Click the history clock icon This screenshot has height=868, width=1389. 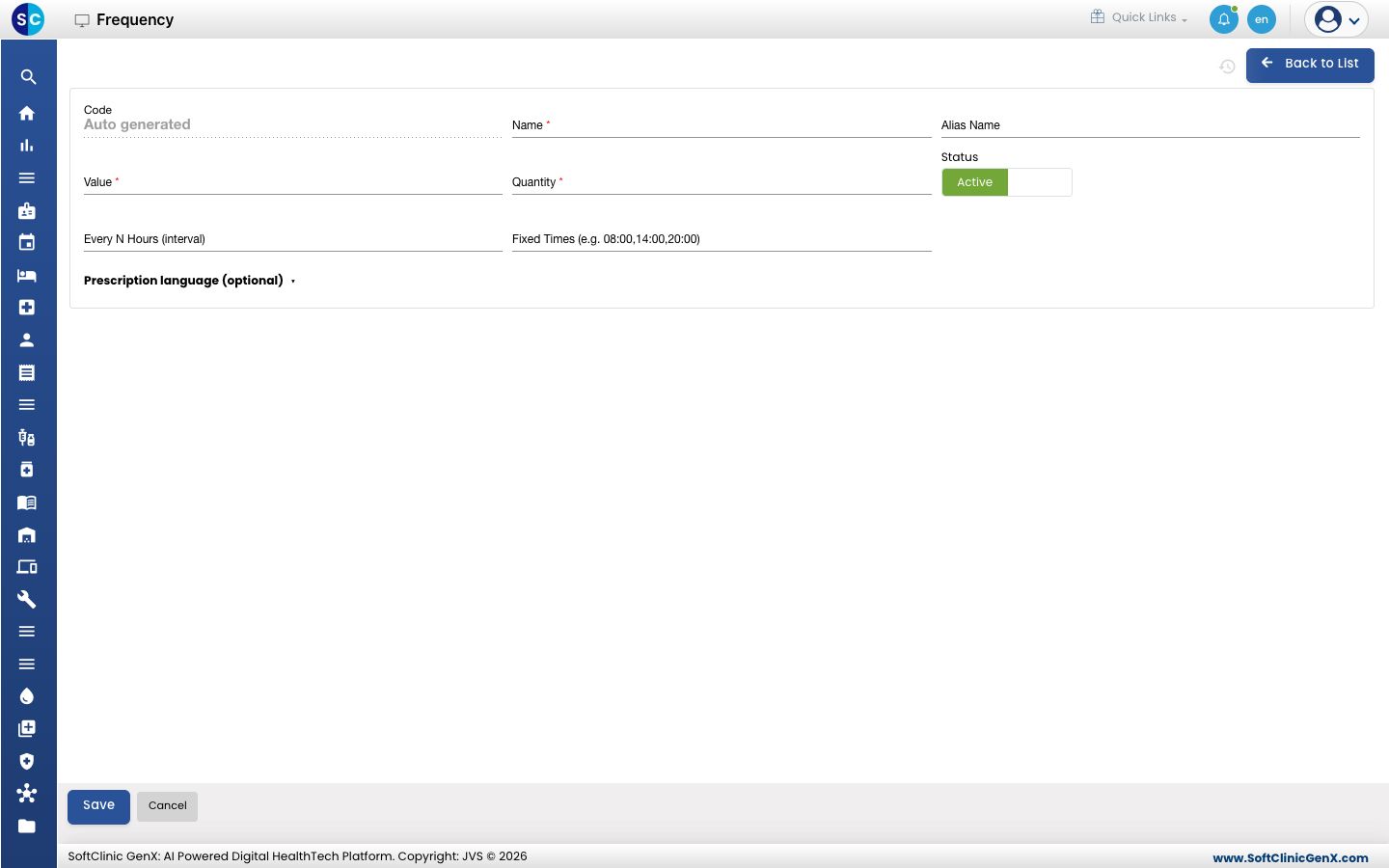point(1227,67)
